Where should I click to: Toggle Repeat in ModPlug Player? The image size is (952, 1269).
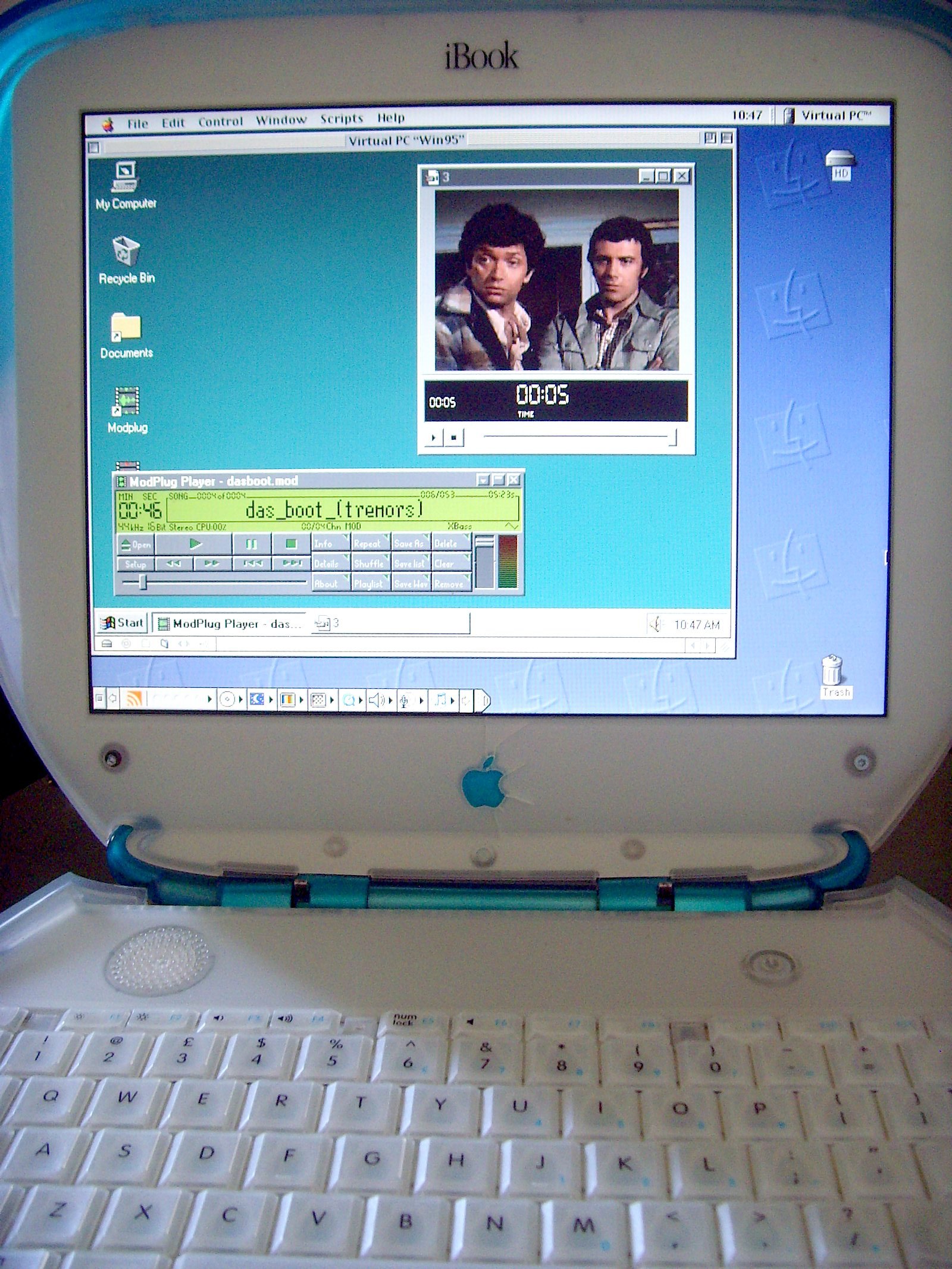[x=371, y=543]
